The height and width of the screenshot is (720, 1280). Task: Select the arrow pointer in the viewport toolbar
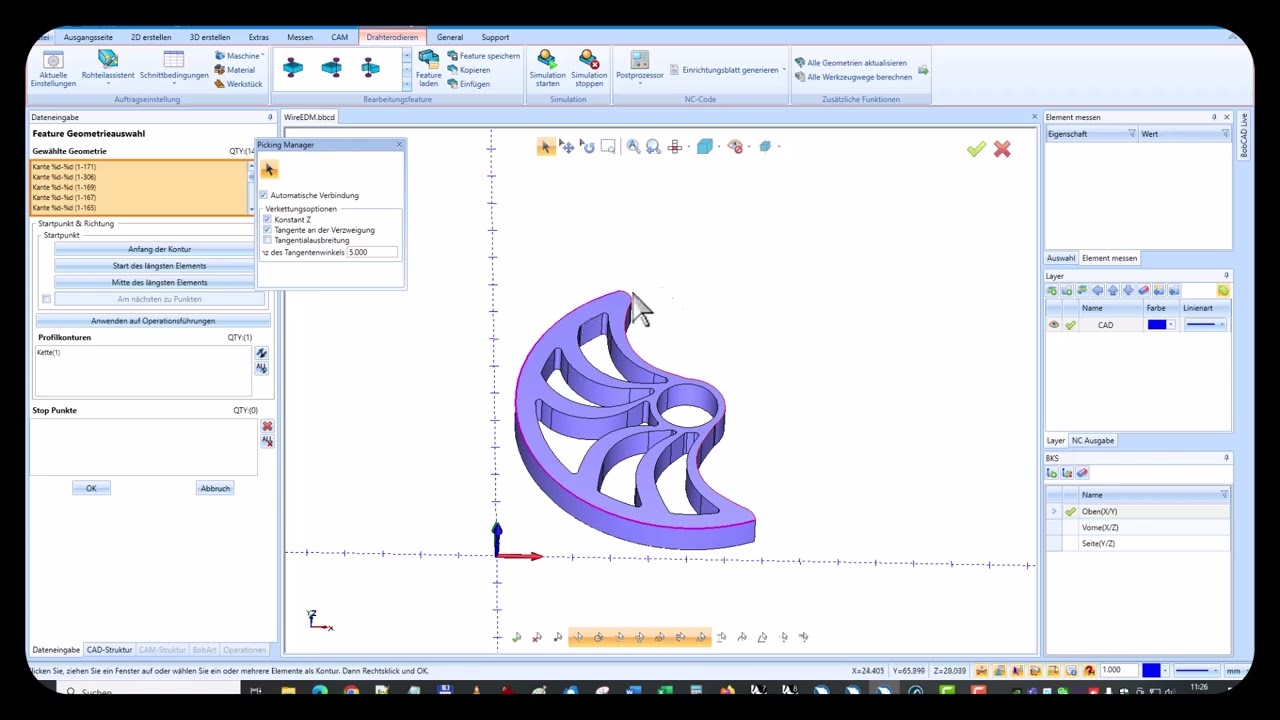tap(545, 147)
